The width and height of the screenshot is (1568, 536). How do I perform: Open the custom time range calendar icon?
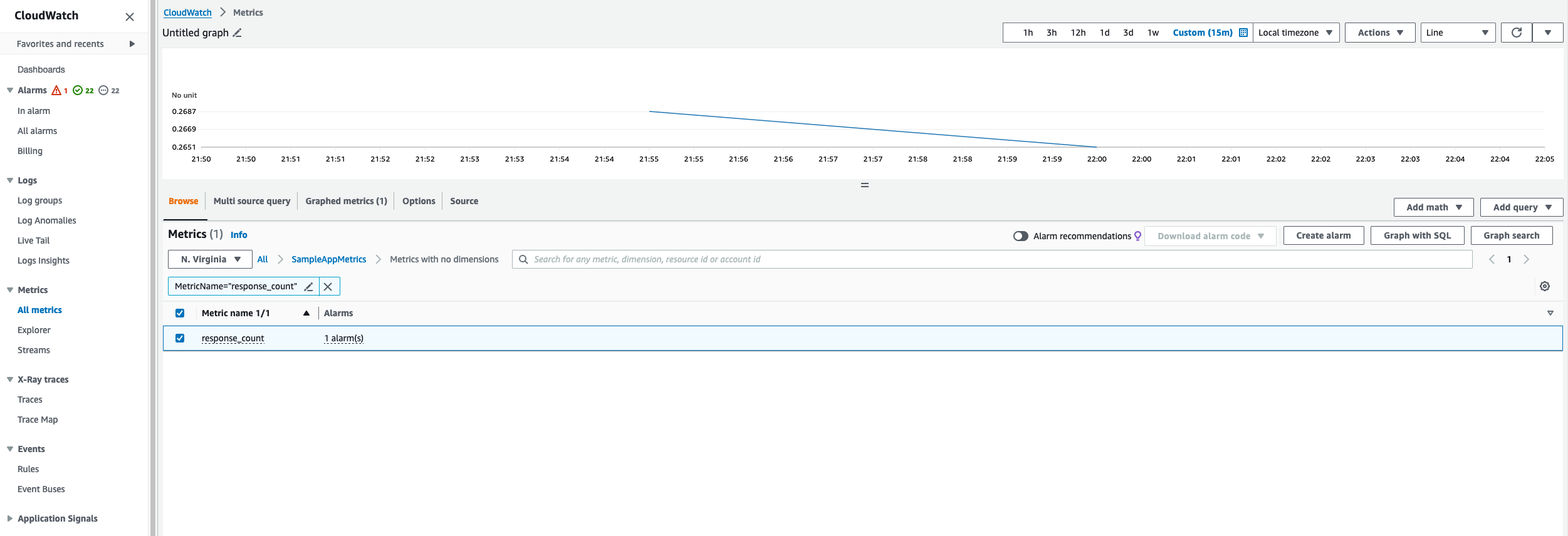pyautogui.click(x=1243, y=33)
